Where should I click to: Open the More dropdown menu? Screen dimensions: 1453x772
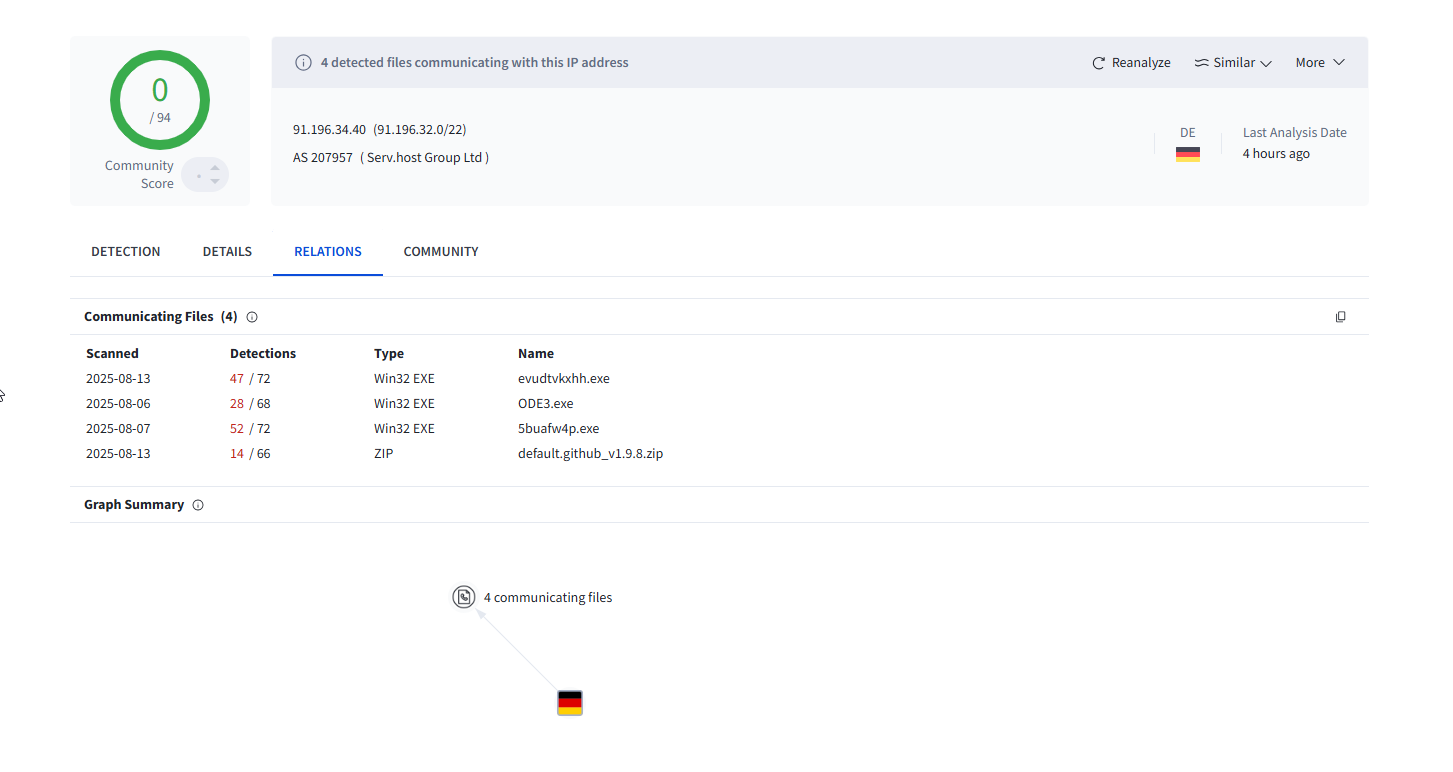pos(1320,63)
